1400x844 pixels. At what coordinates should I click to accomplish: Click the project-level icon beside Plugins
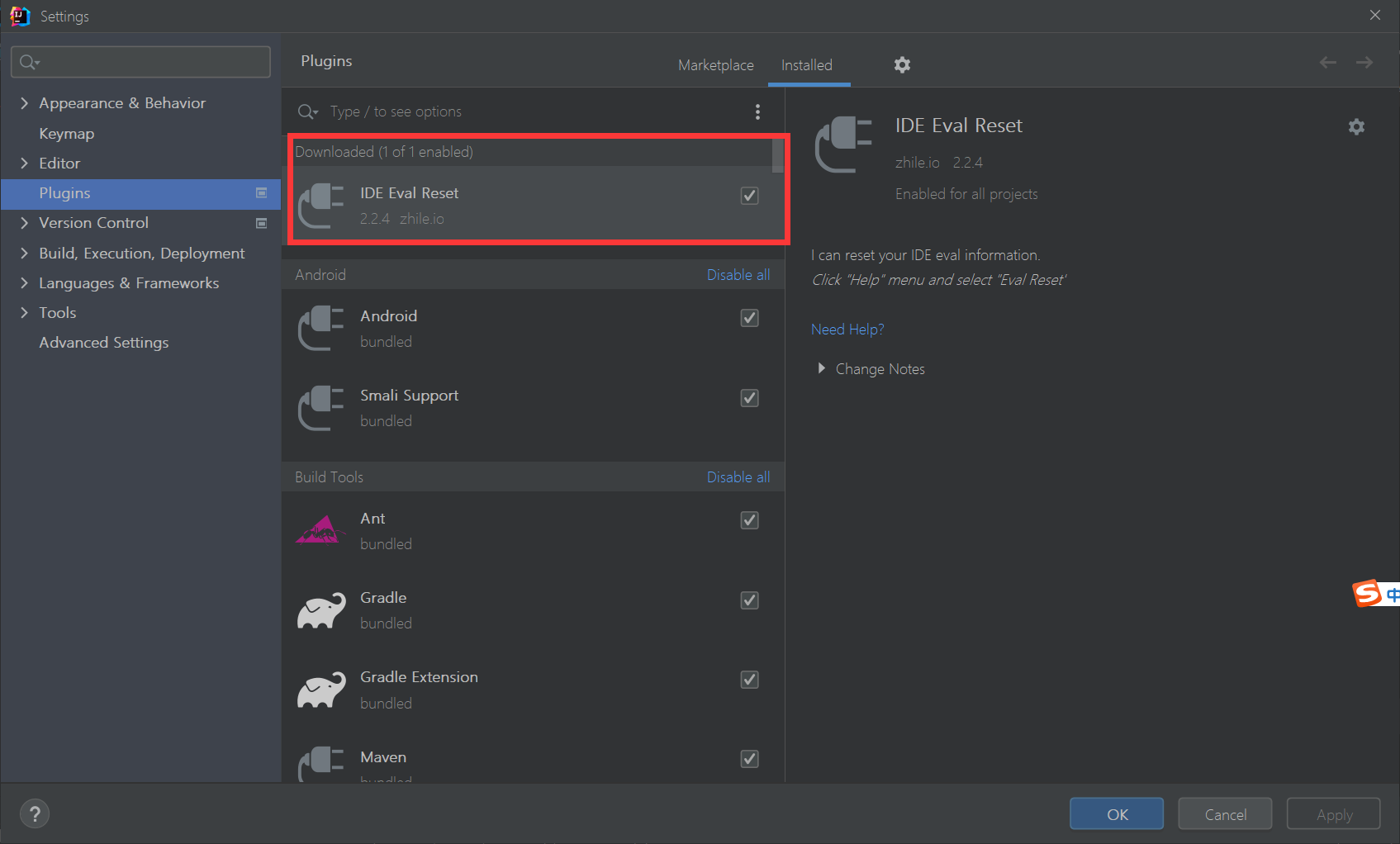(262, 193)
